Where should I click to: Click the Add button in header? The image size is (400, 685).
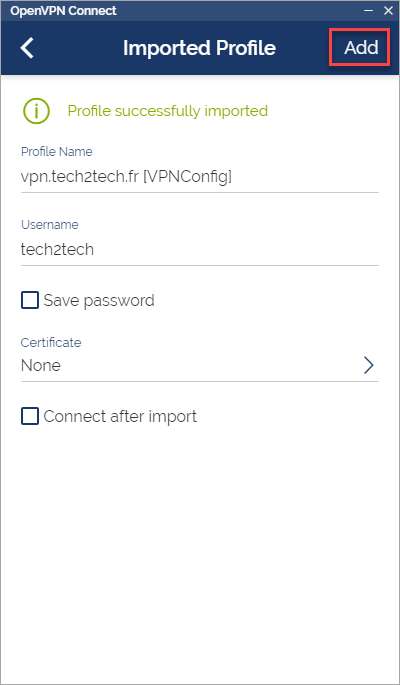point(361,48)
